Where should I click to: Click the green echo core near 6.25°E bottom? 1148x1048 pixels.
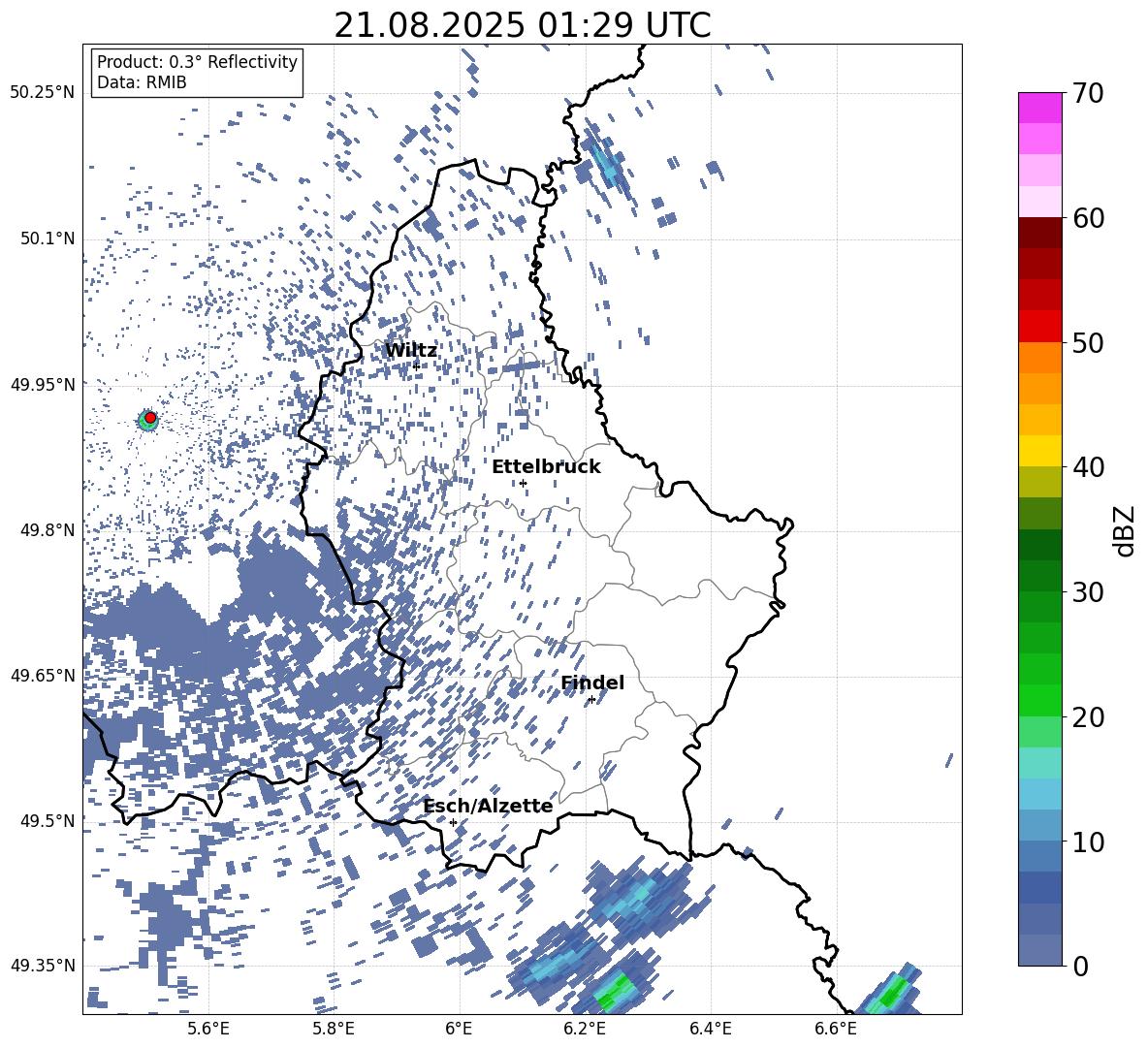click(x=614, y=994)
